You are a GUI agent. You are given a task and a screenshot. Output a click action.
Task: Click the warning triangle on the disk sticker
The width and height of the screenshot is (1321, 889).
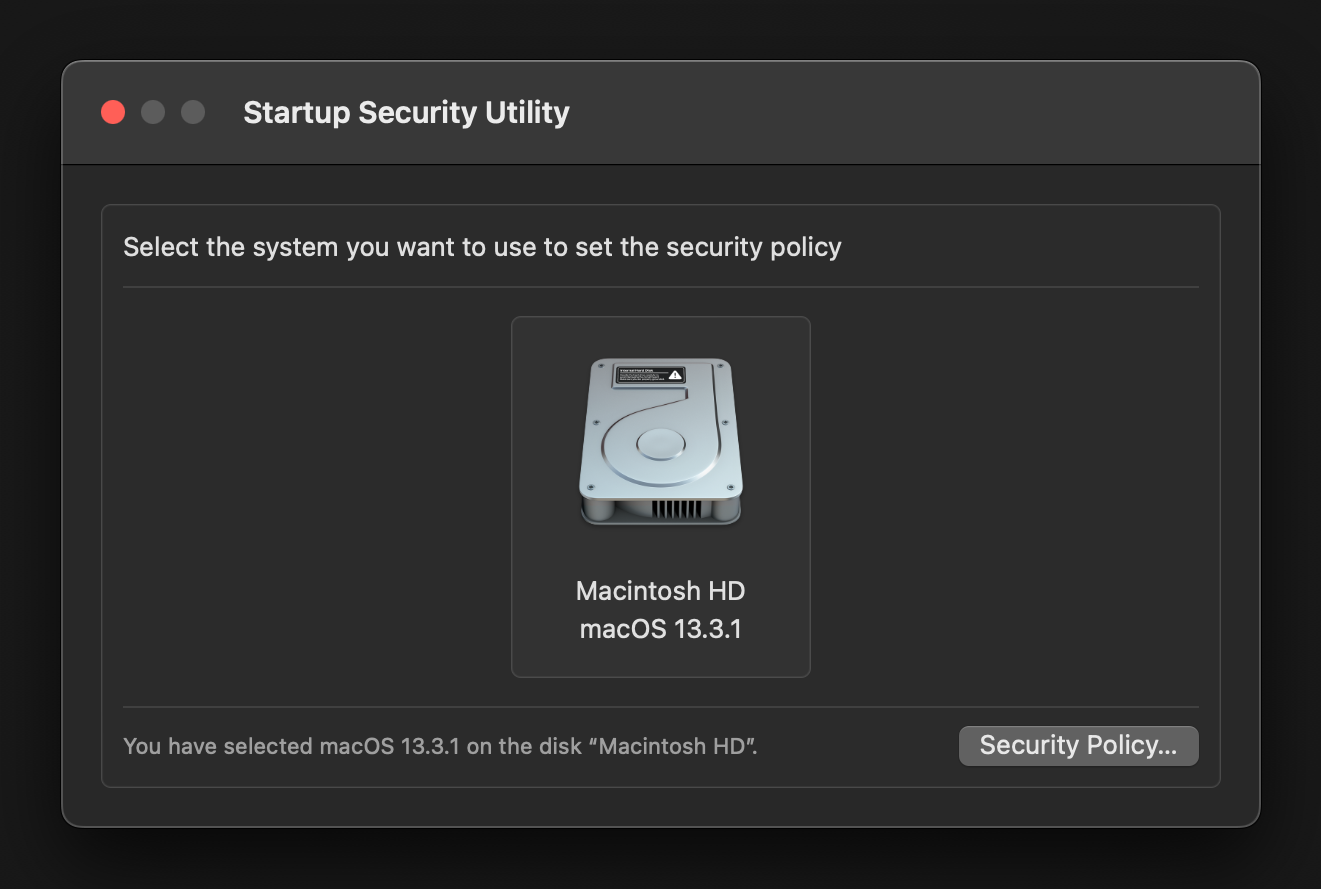click(676, 375)
